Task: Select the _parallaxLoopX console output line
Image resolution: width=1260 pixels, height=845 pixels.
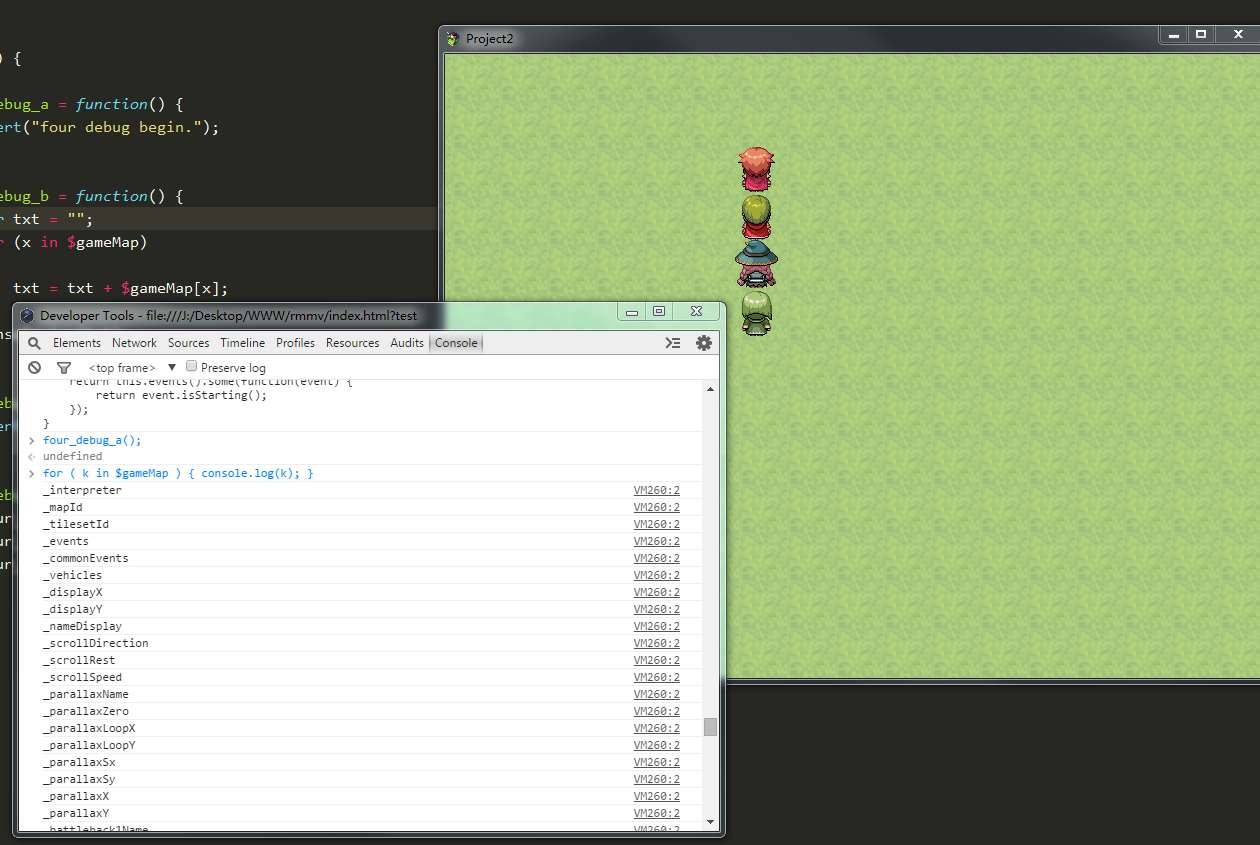Action: tap(361, 729)
